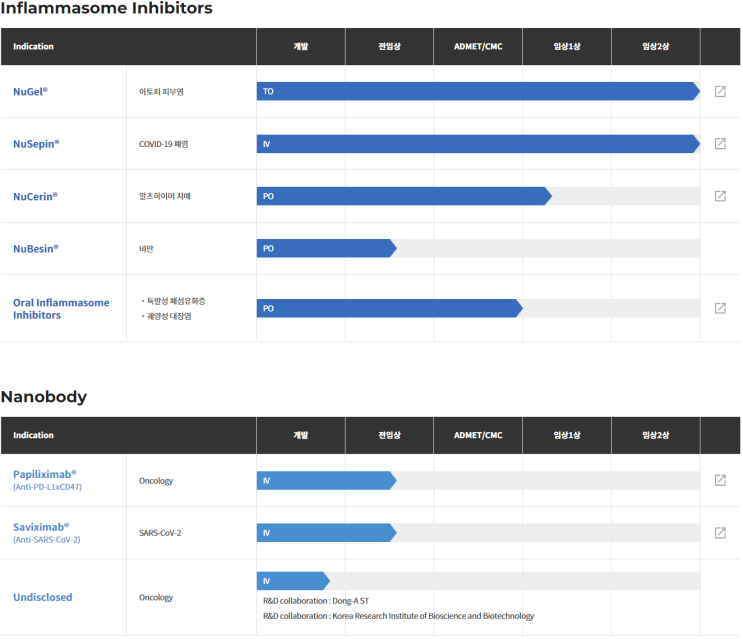Click the NuGel product name link
743x639 pixels.
pos(30,92)
